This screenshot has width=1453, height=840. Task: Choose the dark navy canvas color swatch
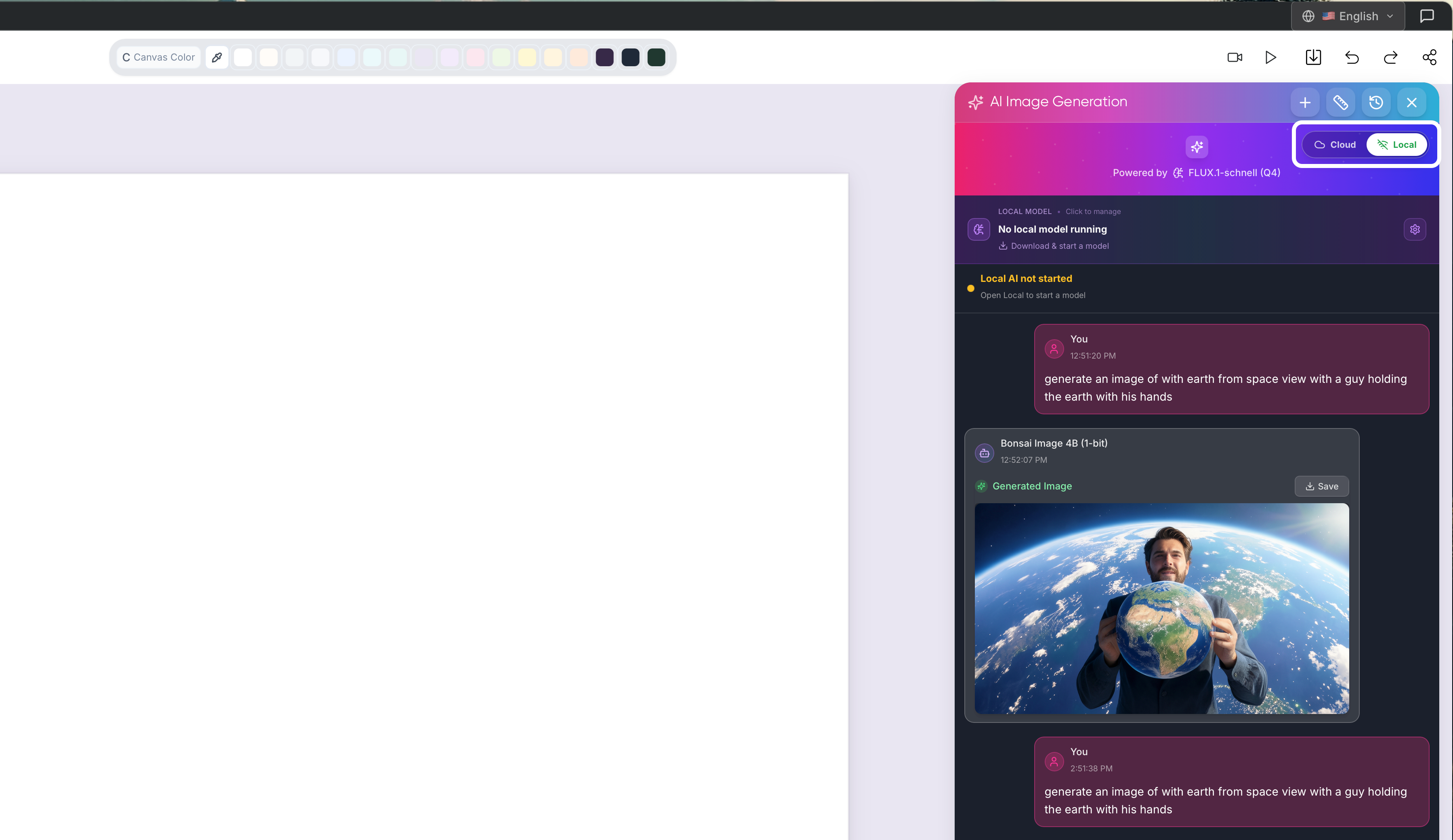[630, 57]
